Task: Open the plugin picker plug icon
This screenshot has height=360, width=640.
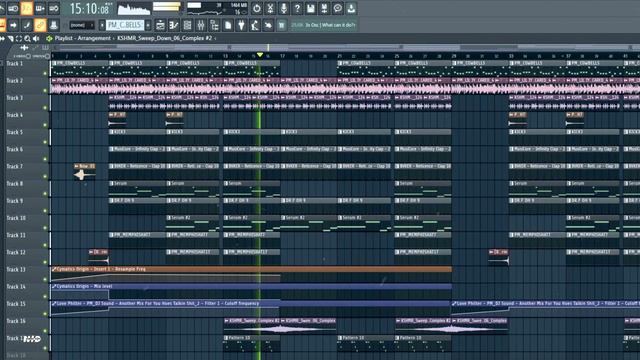Action: (241, 25)
